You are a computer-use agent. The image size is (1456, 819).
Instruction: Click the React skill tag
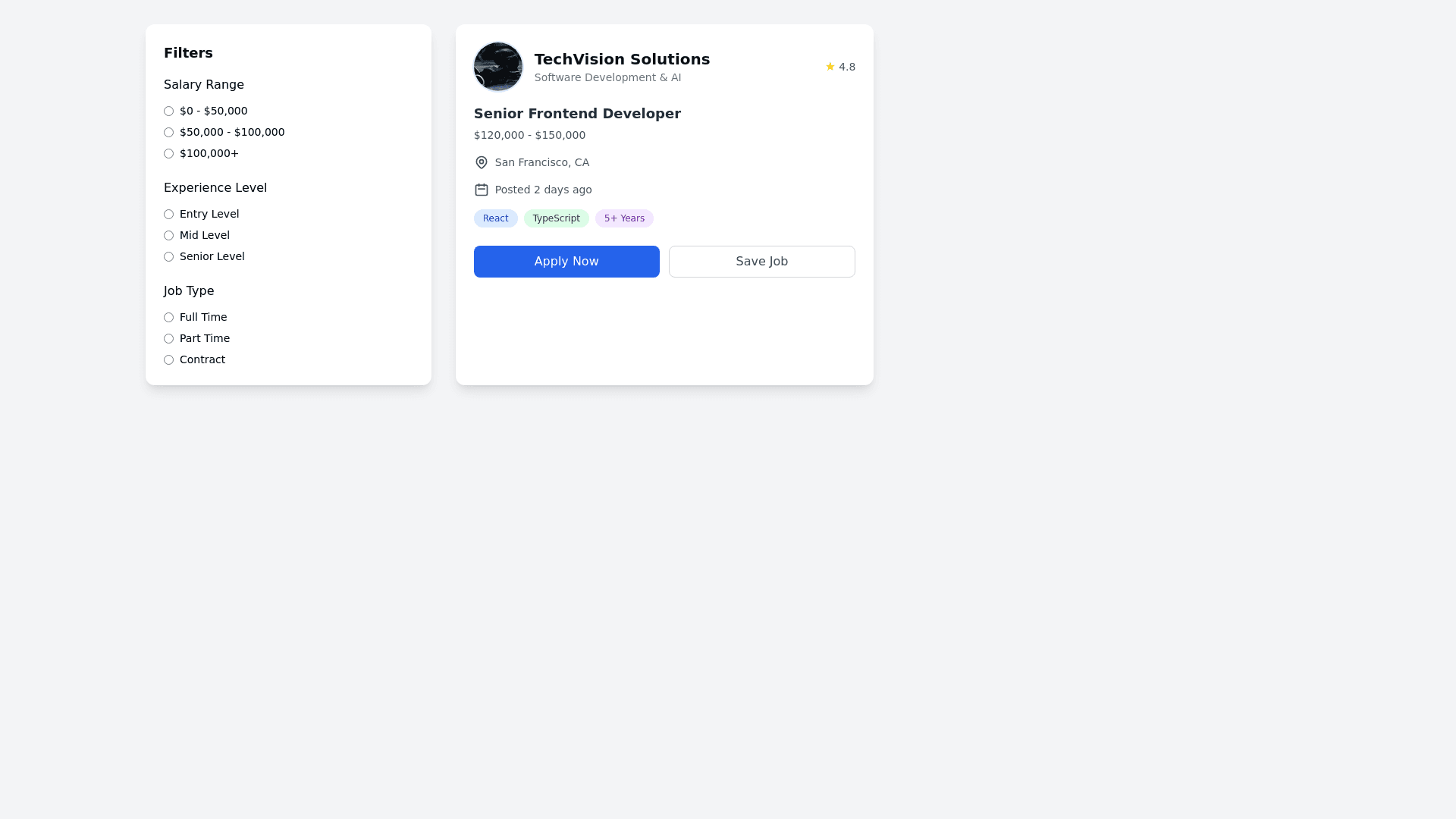(x=495, y=218)
